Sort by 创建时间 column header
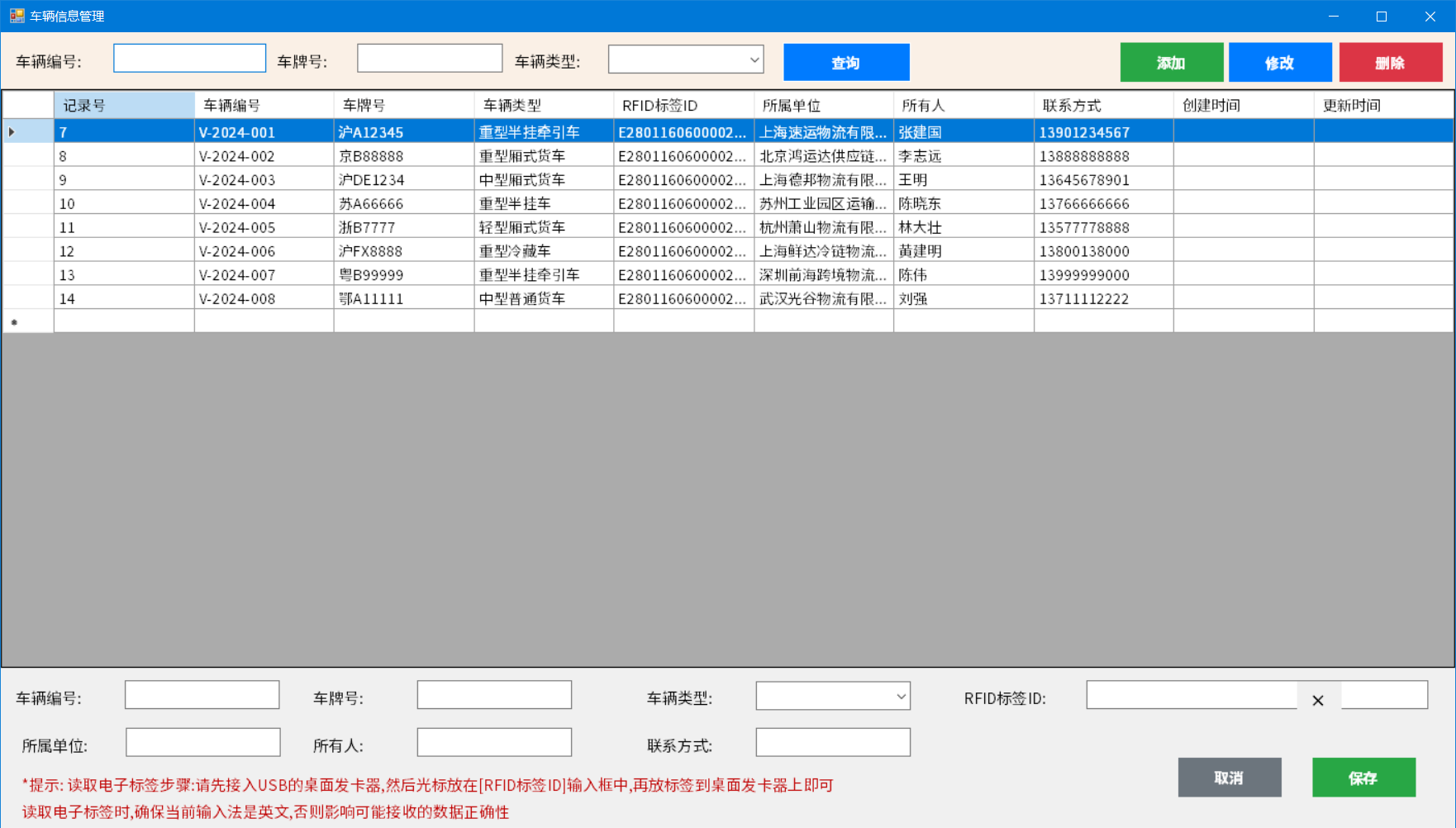Image resolution: width=1456 pixels, height=828 pixels. (1244, 106)
